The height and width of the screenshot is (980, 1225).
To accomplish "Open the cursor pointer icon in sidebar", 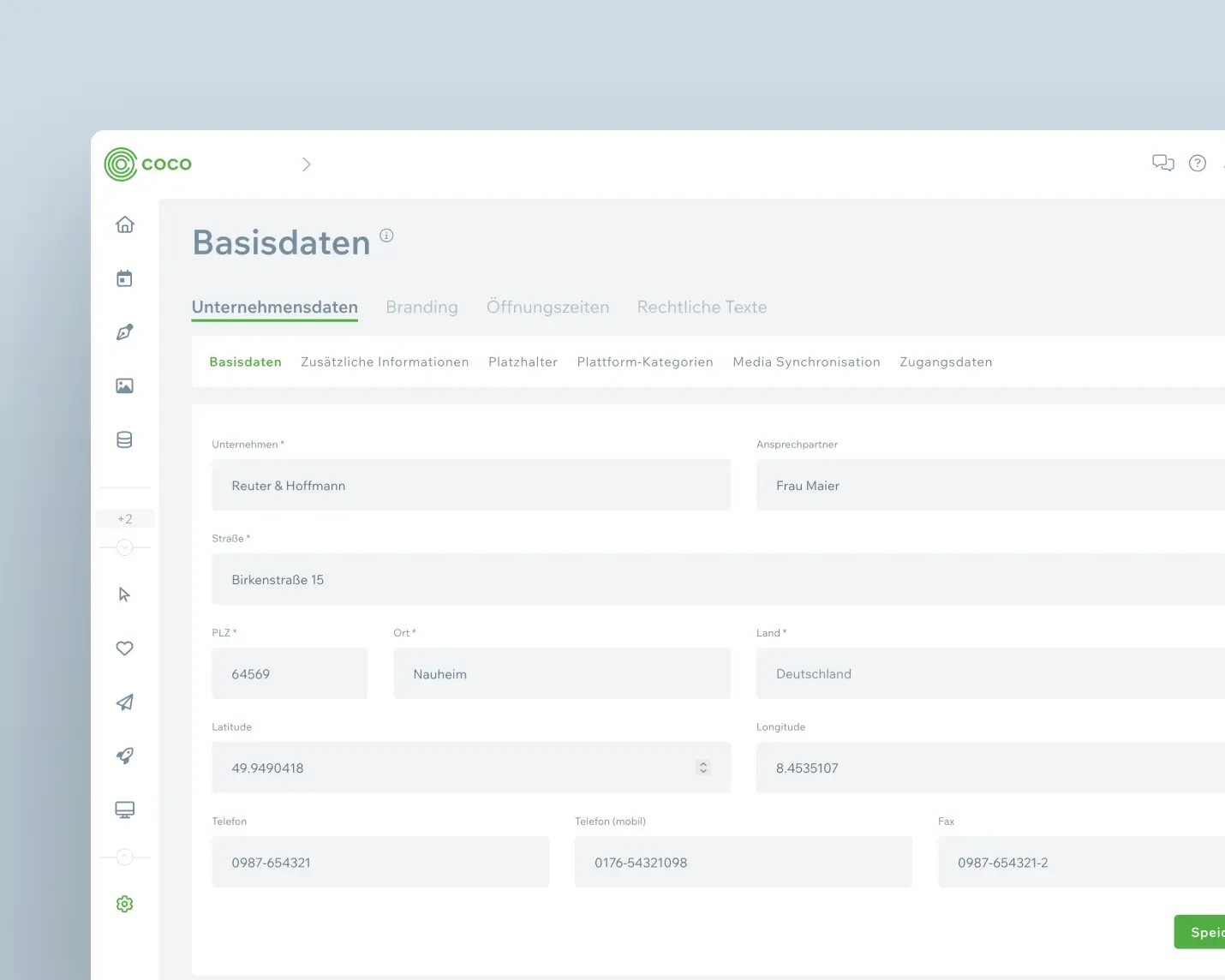I will [x=125, y=595].
